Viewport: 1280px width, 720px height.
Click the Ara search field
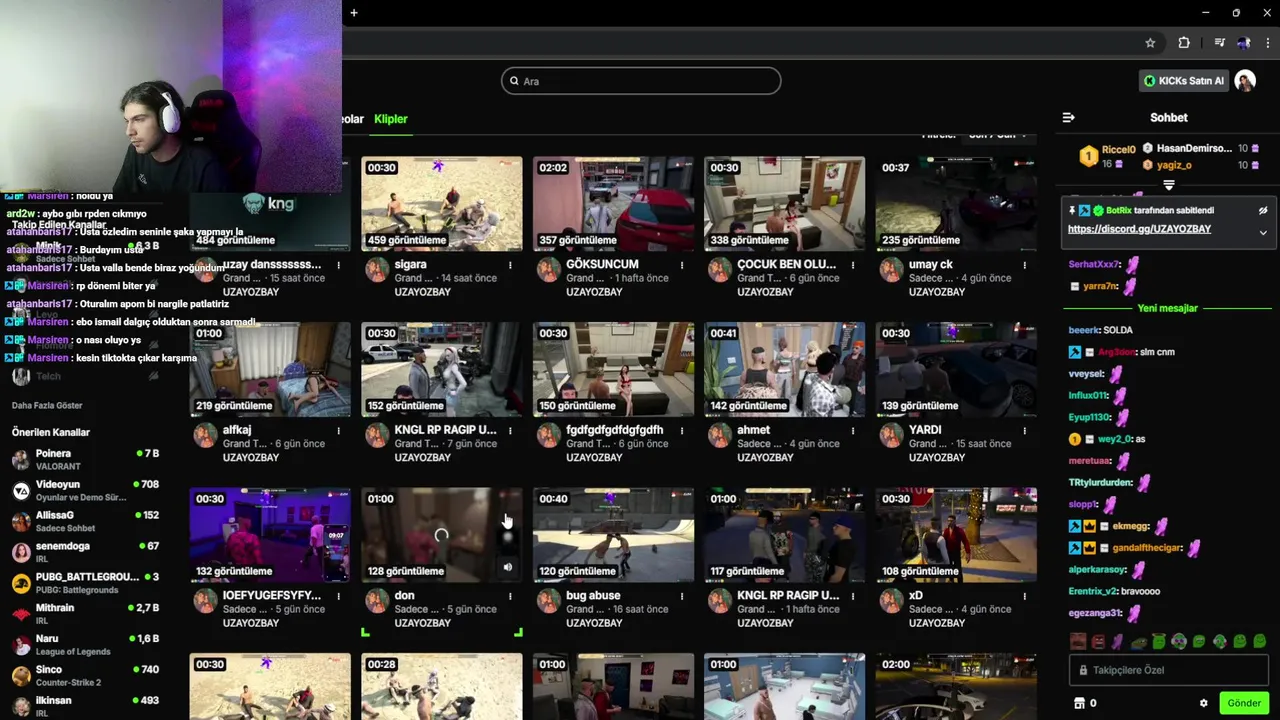[641, 81]
